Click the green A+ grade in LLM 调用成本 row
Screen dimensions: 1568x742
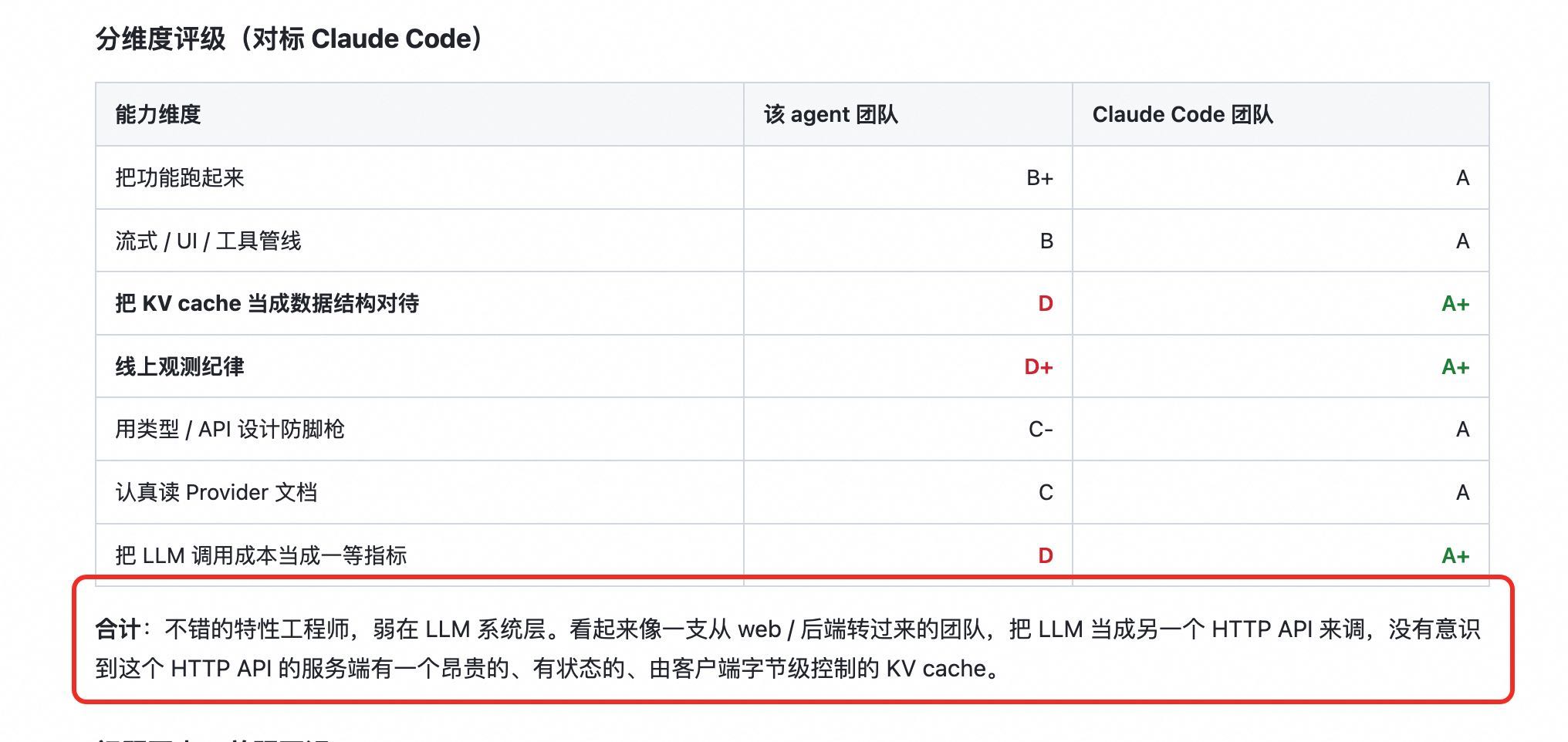(x=1455, y=556)
